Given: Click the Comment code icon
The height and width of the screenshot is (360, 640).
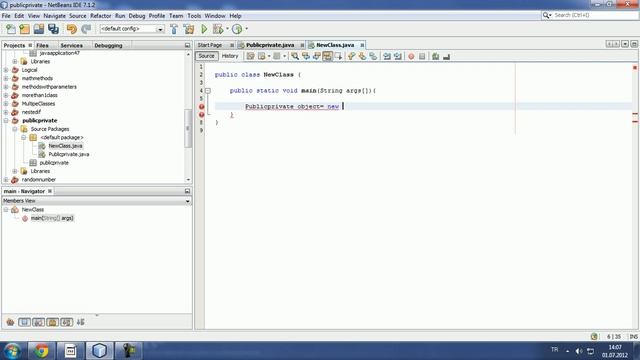Looking at the screenshot, I should (x=436, y=56).
